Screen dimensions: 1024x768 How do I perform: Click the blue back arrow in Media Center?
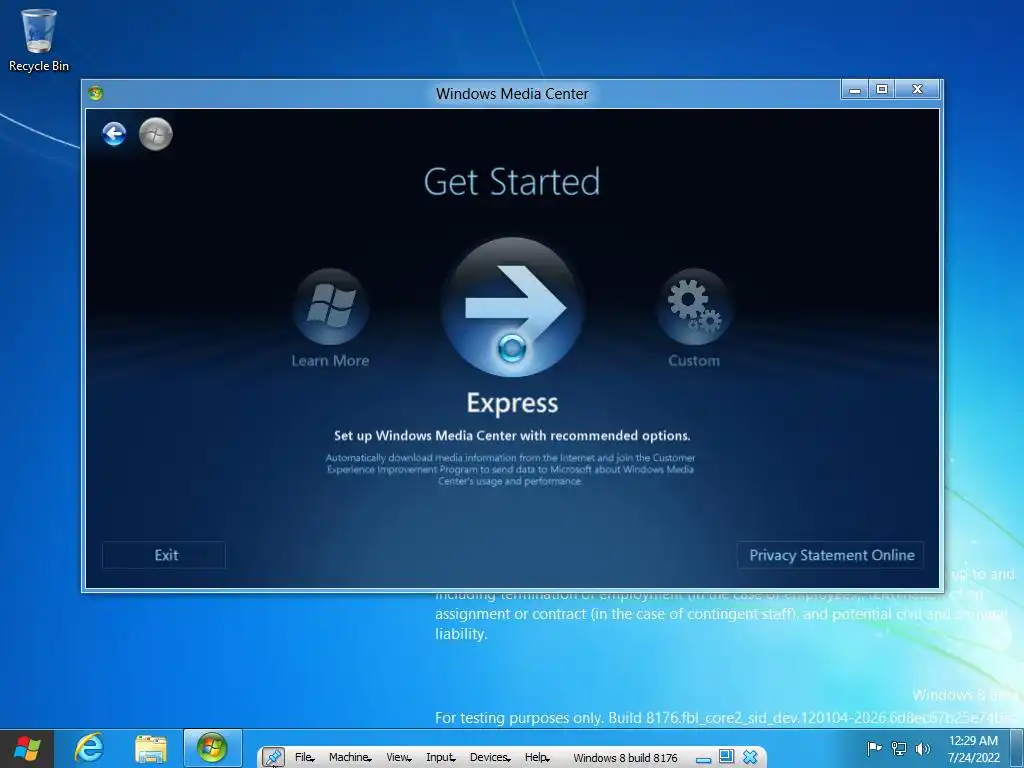click(x=114, y=135)
